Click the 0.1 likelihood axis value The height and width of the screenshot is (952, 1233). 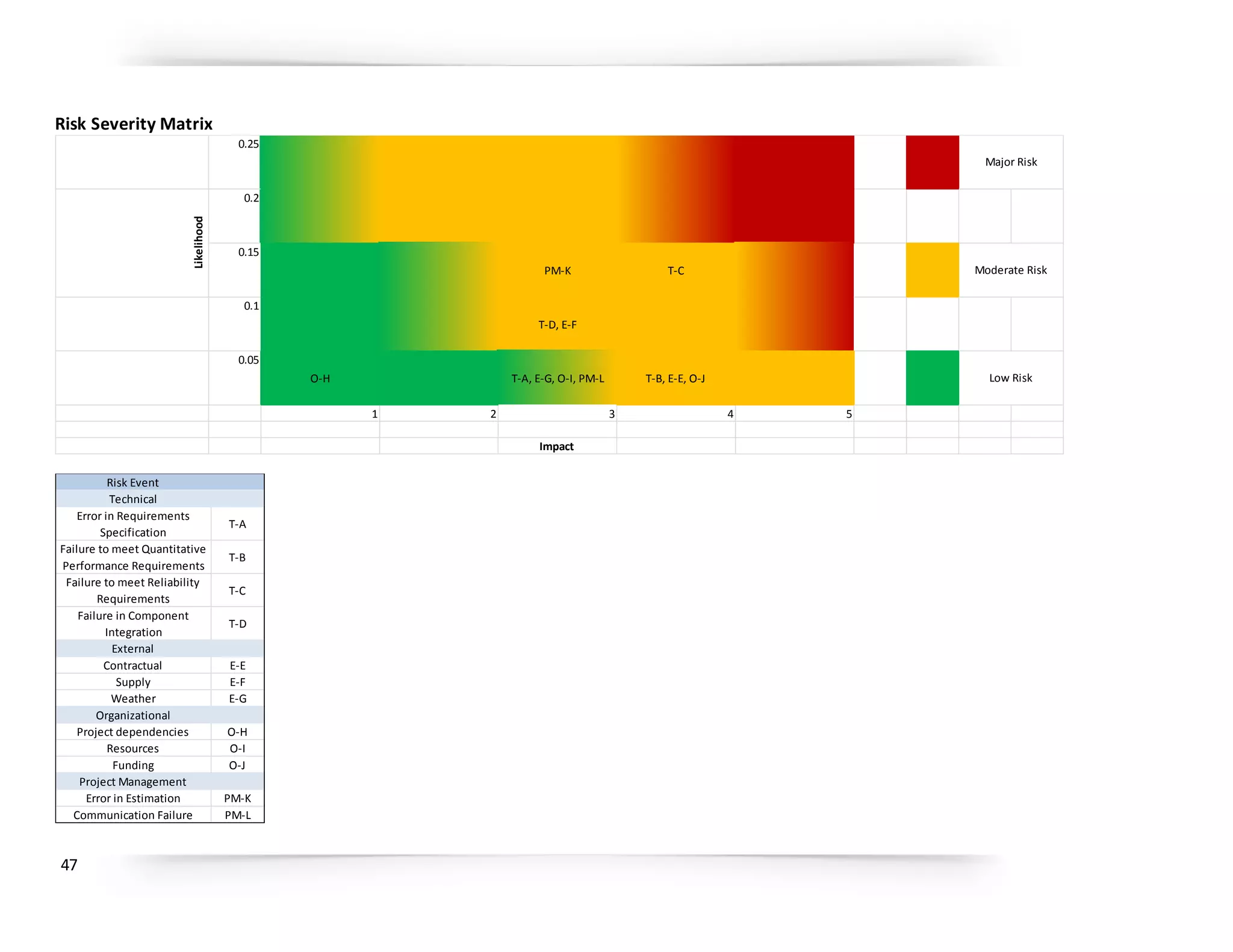(251, 306)
